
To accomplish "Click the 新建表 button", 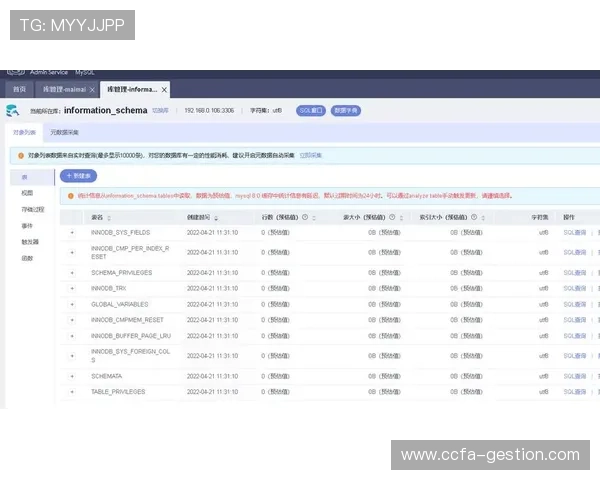I will [x=78, y=176].
